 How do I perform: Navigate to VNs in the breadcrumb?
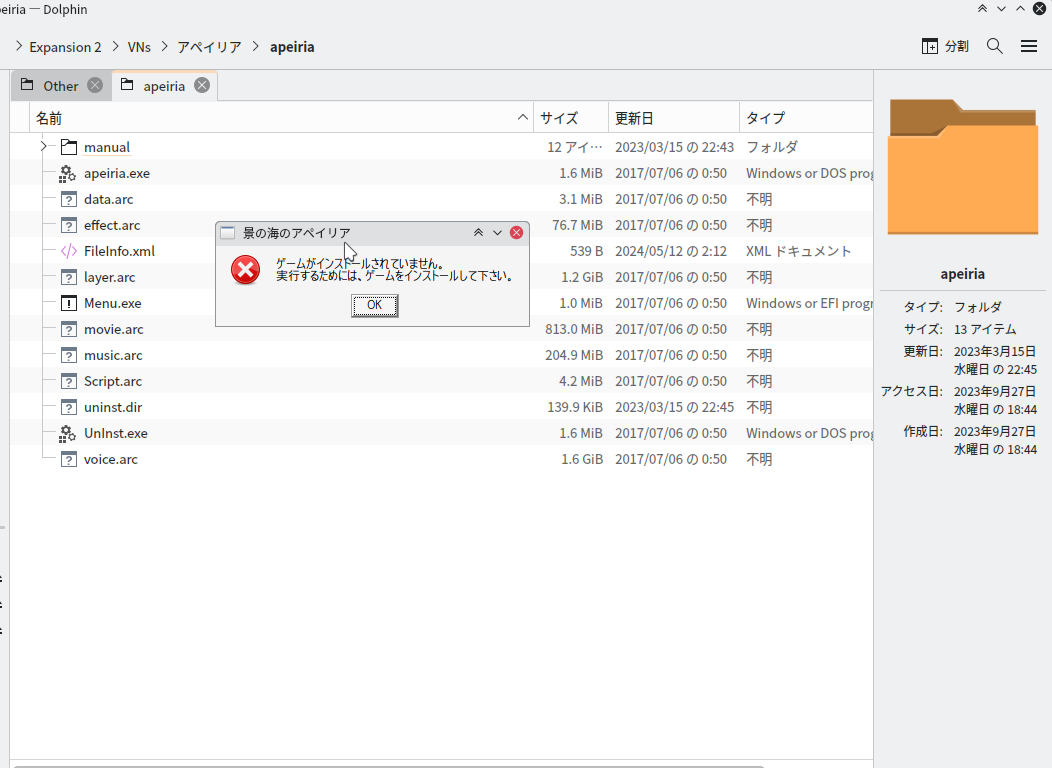[x=139, y=47]
